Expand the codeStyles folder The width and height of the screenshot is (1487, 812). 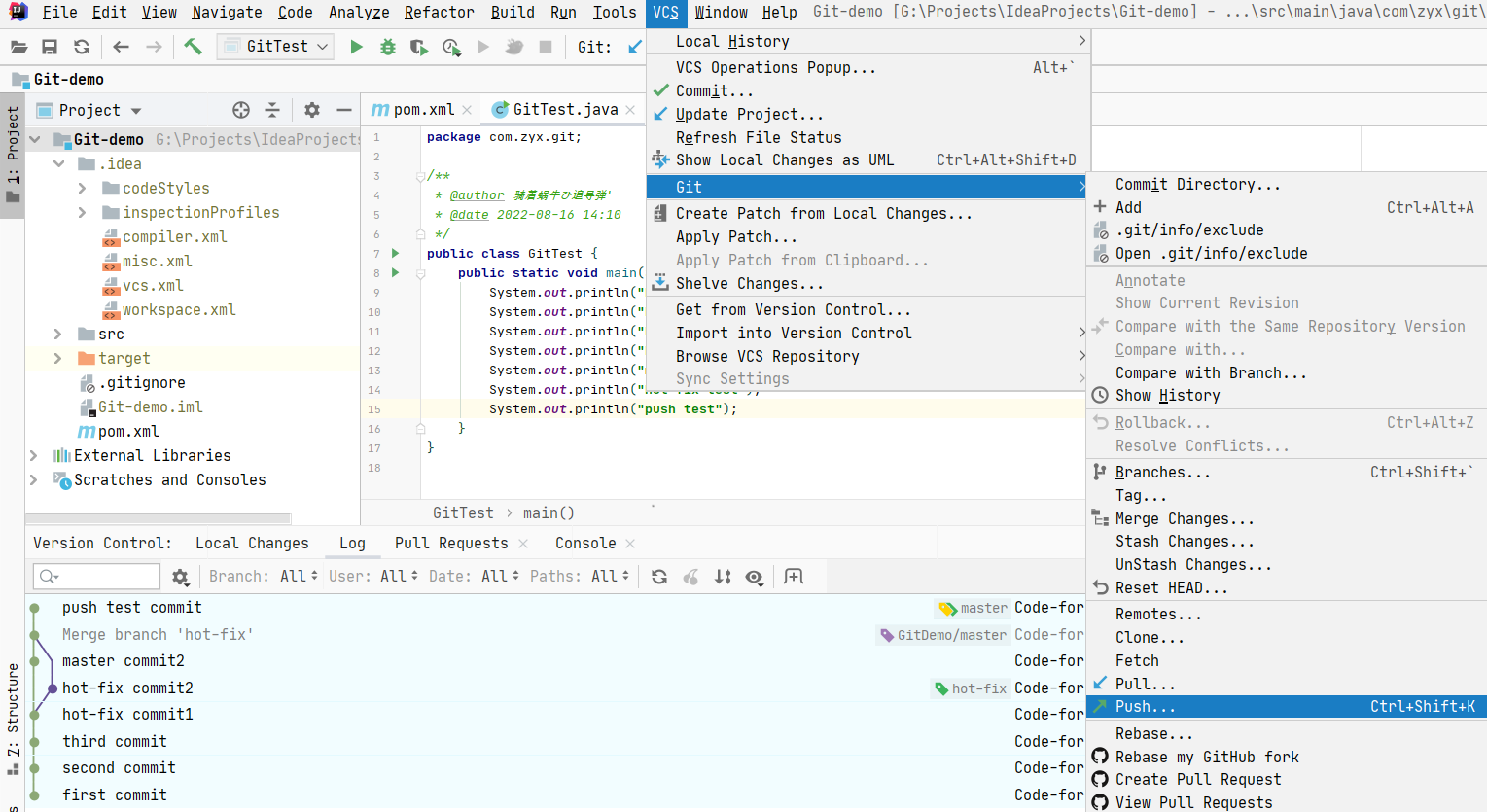point(83,188)
